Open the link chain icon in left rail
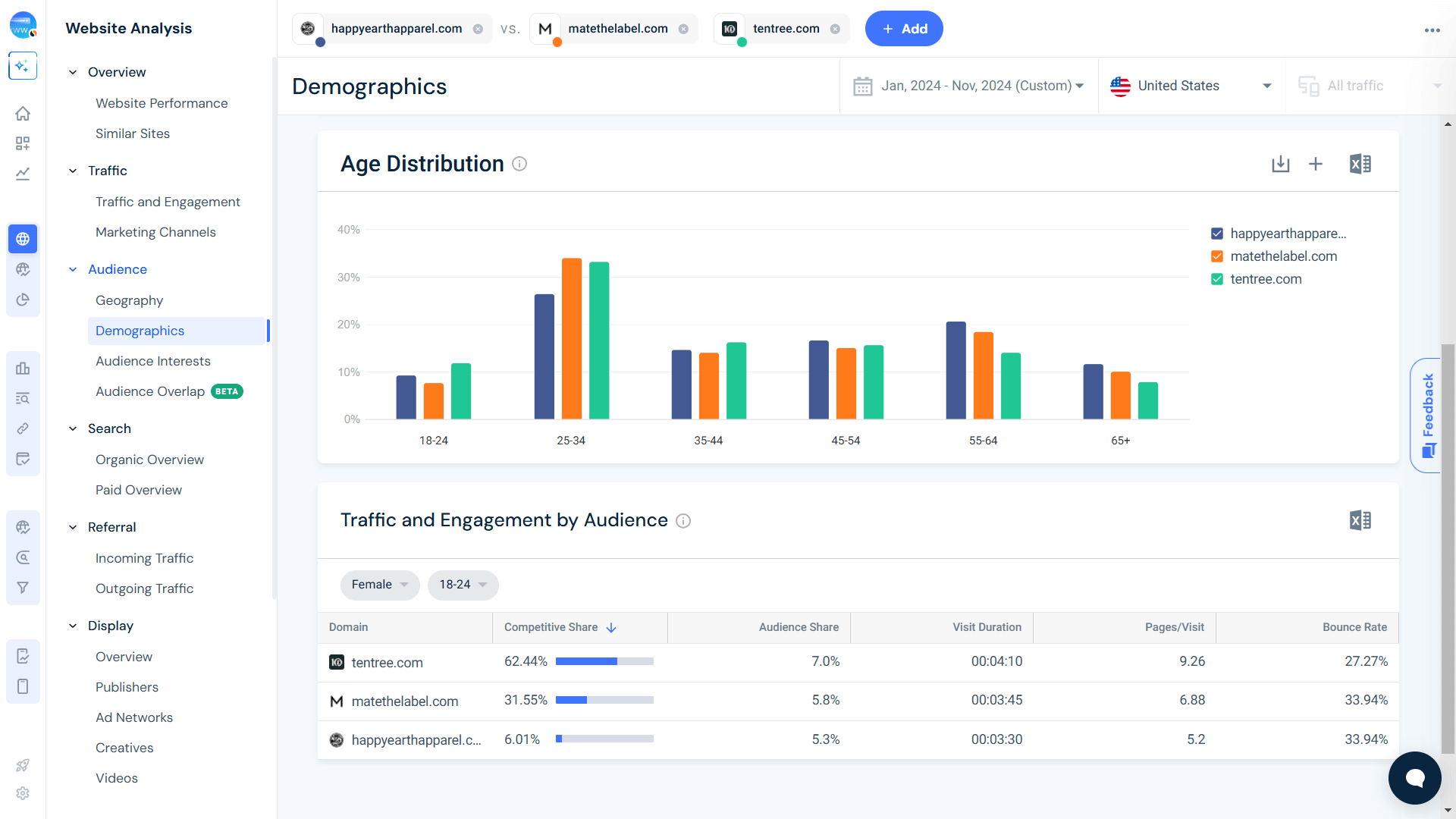Viewport: 1456px width, 819px height. click(x=23, y=428)
